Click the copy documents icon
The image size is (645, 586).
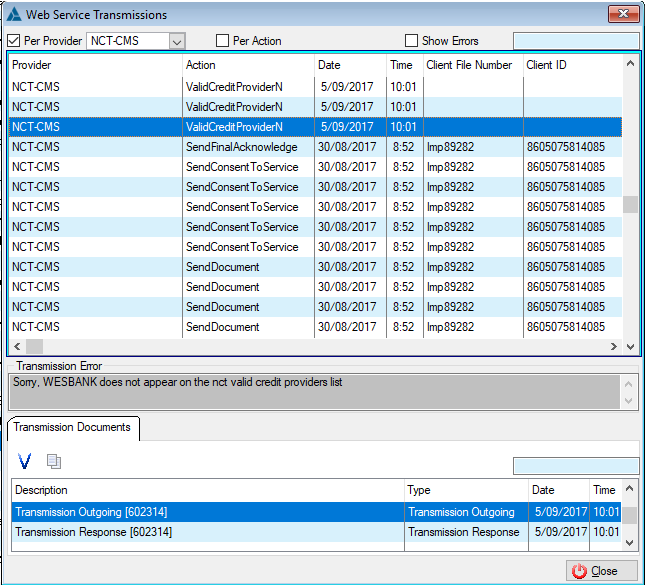[x=54, y=461]
